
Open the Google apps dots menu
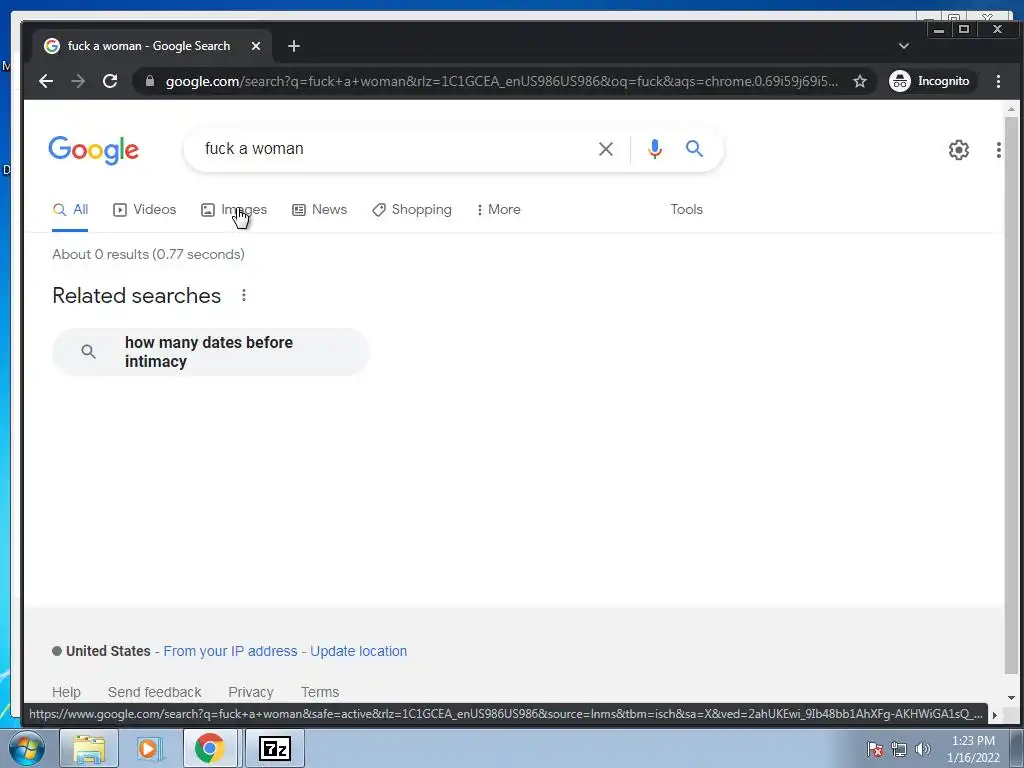coord(998,150)
